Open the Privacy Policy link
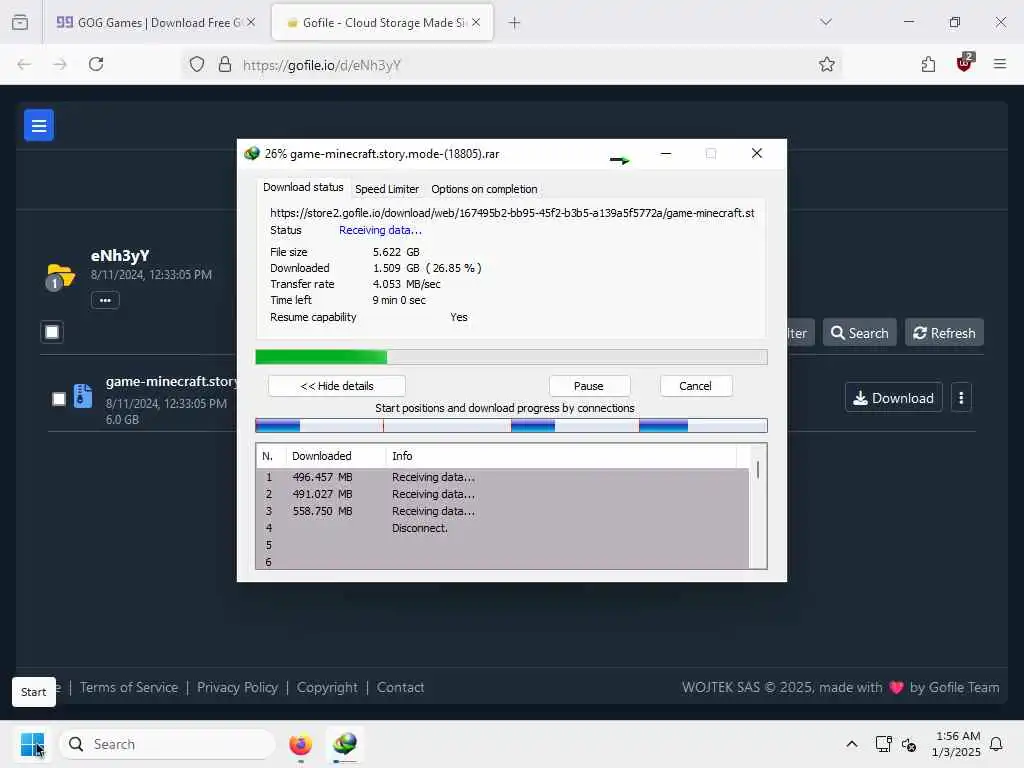This screenshot has height=768, width=1024. pos(237,687)
